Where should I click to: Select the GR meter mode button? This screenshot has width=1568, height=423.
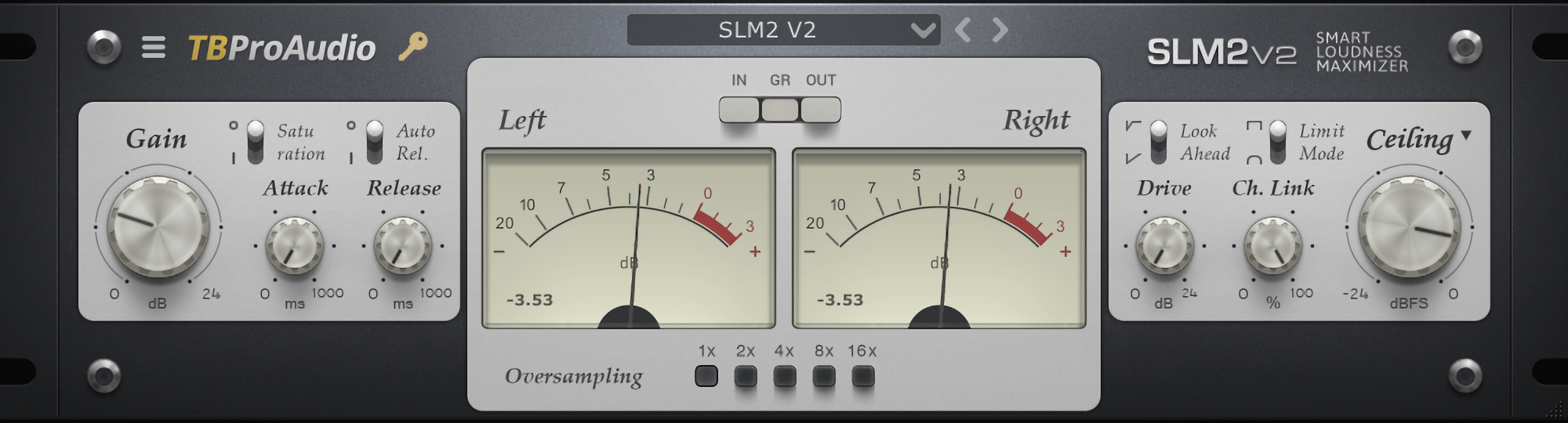click(780, 110)
